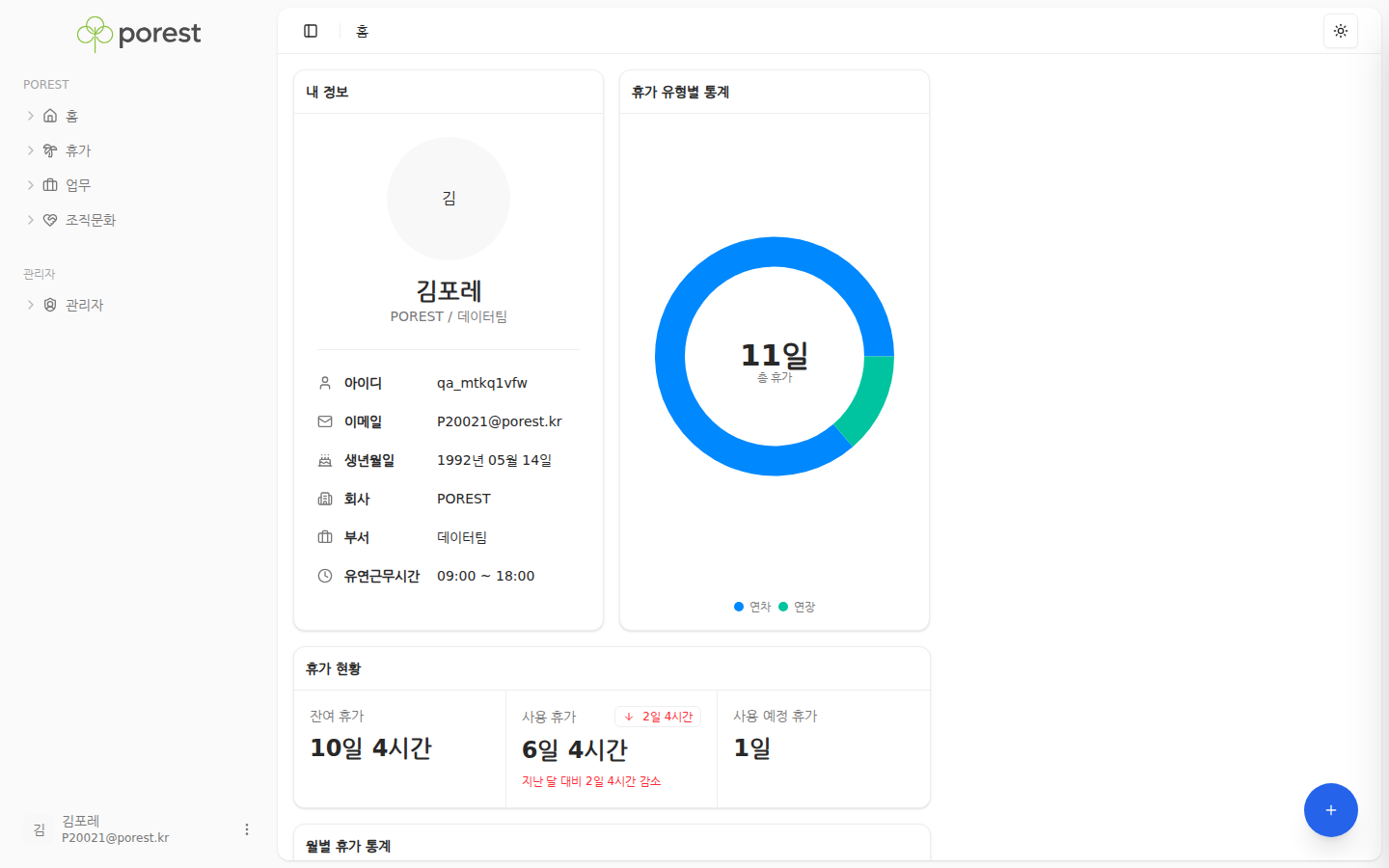Click PEOREST / 데이터팀 subtitle under name
Image resolution: width=1389 pixels, height=868 pixels.
(449, 316)
